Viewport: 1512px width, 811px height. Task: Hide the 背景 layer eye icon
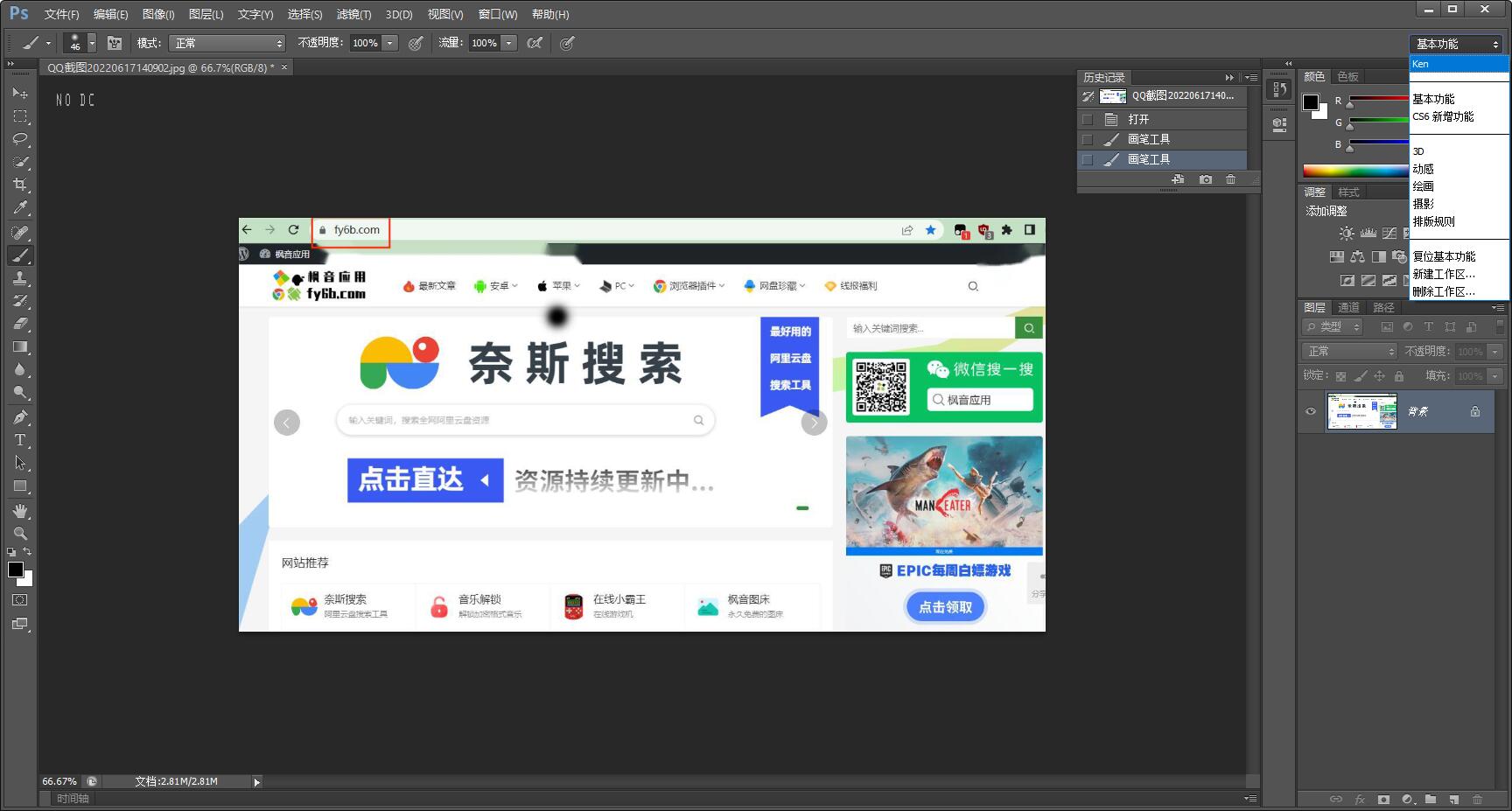coord(1311,411)
